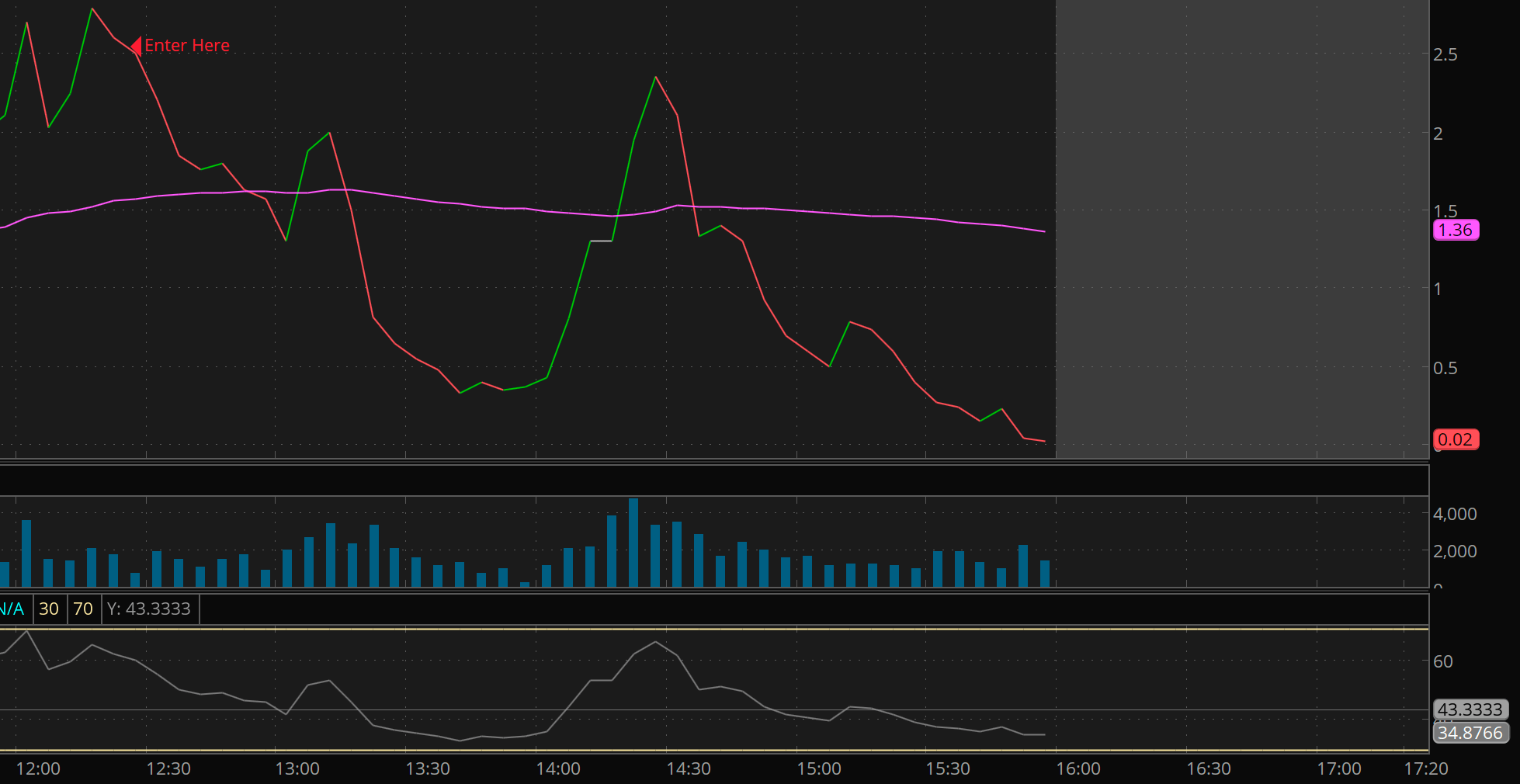Click the 4,000 volume axis label
The width and height of the screenshot is (1520, 784).
[x=1455, y=514]
